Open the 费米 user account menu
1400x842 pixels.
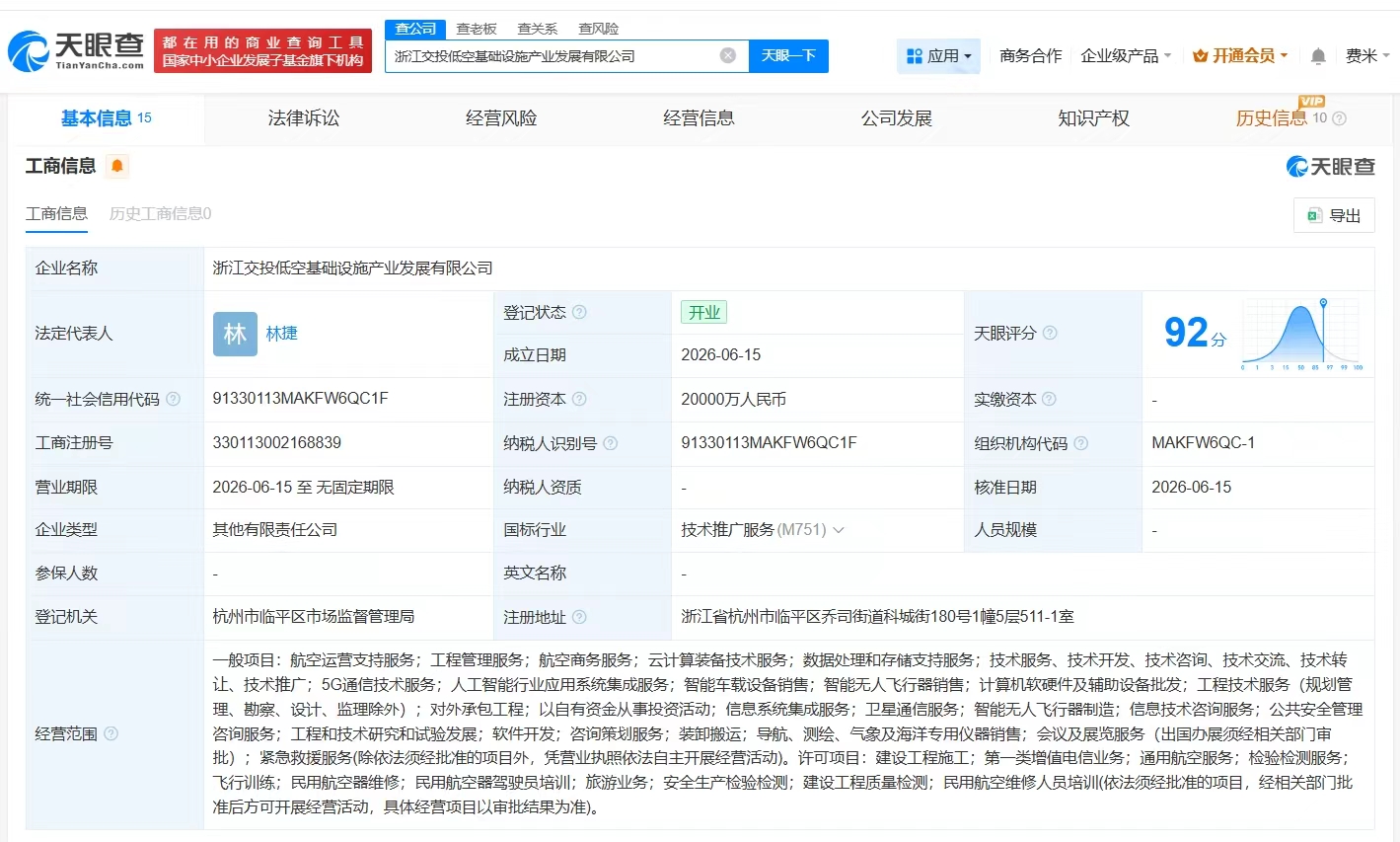pyautogui.click(x=1366, y=56)
